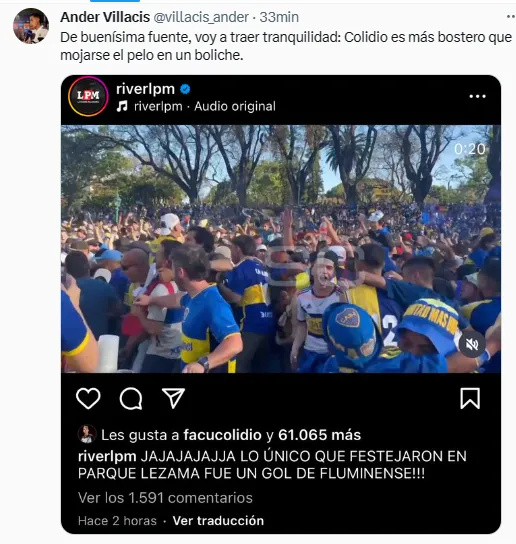Screen dimensions: 516x544
Task: Click the blue verified badge
Action: (185, 90)
